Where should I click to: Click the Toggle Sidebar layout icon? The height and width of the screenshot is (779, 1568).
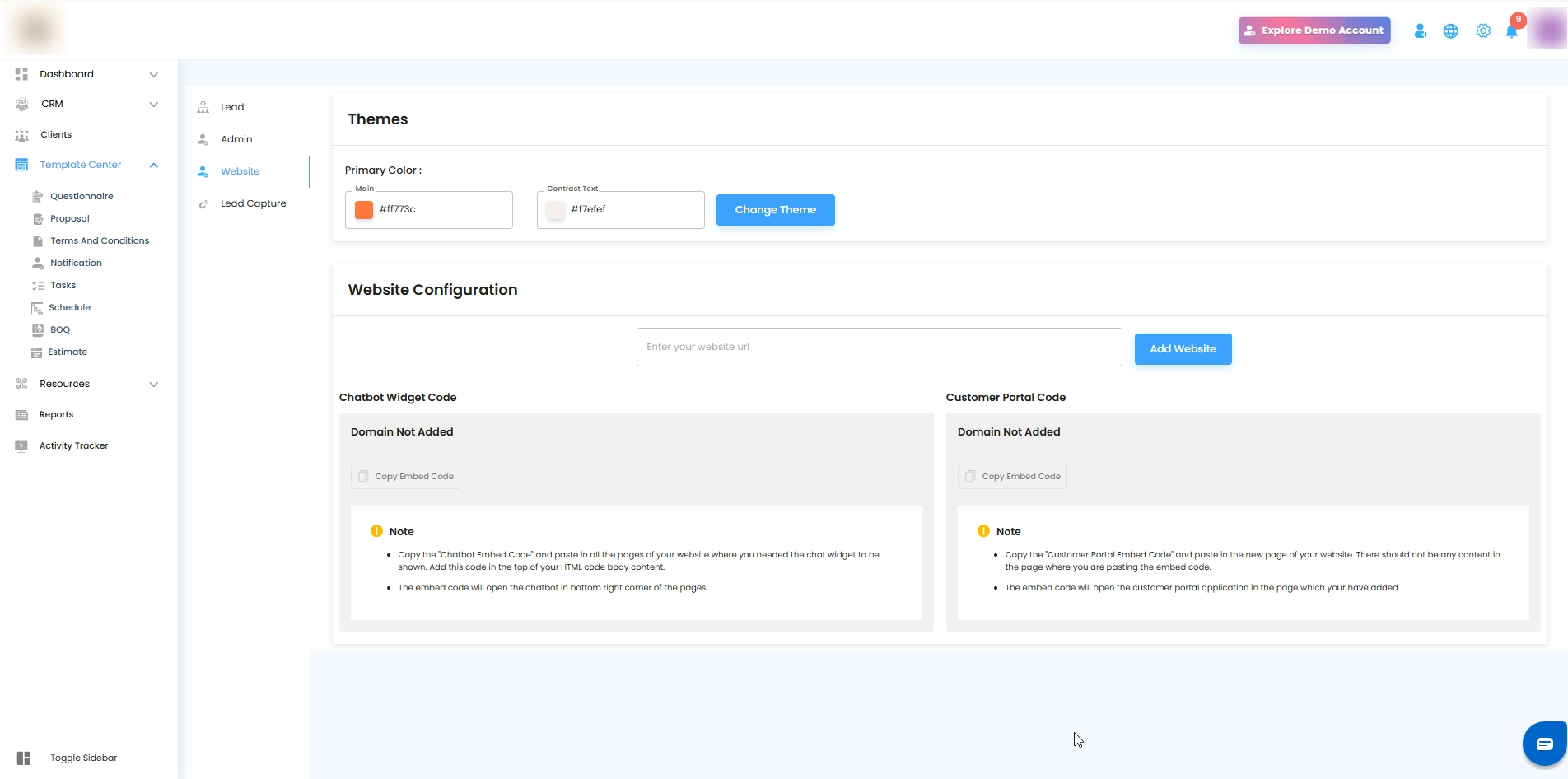(x=24, y=758)
